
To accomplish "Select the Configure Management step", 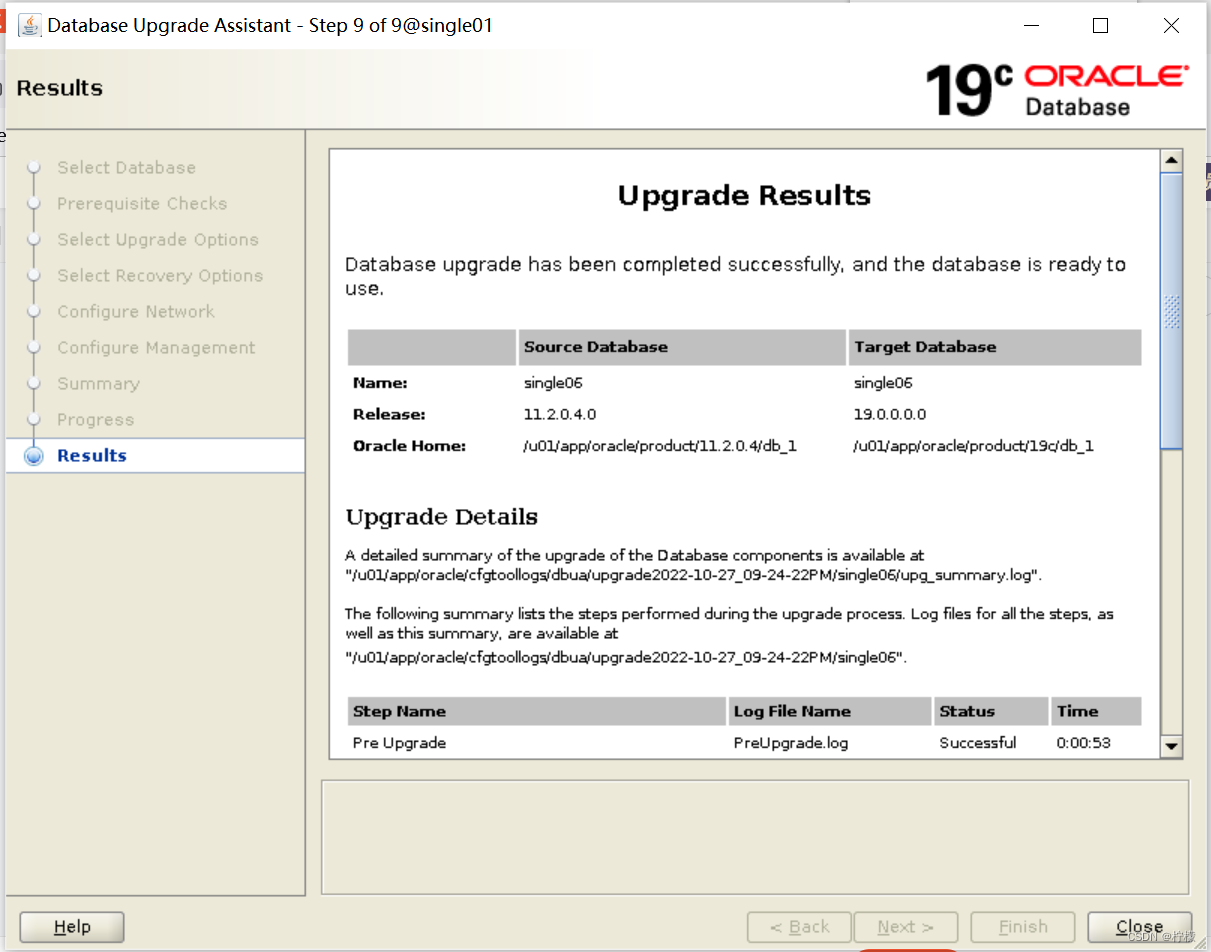I will (x=156, y=347).
